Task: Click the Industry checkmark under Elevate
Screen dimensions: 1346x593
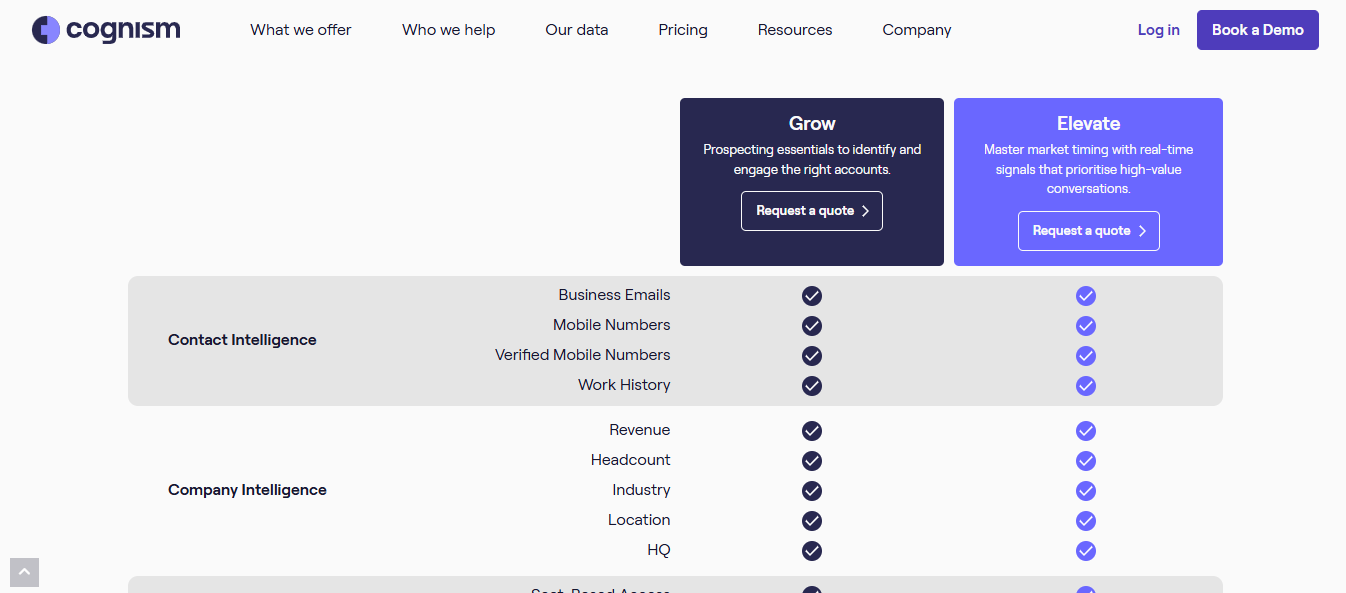Action: point(1086,491)
